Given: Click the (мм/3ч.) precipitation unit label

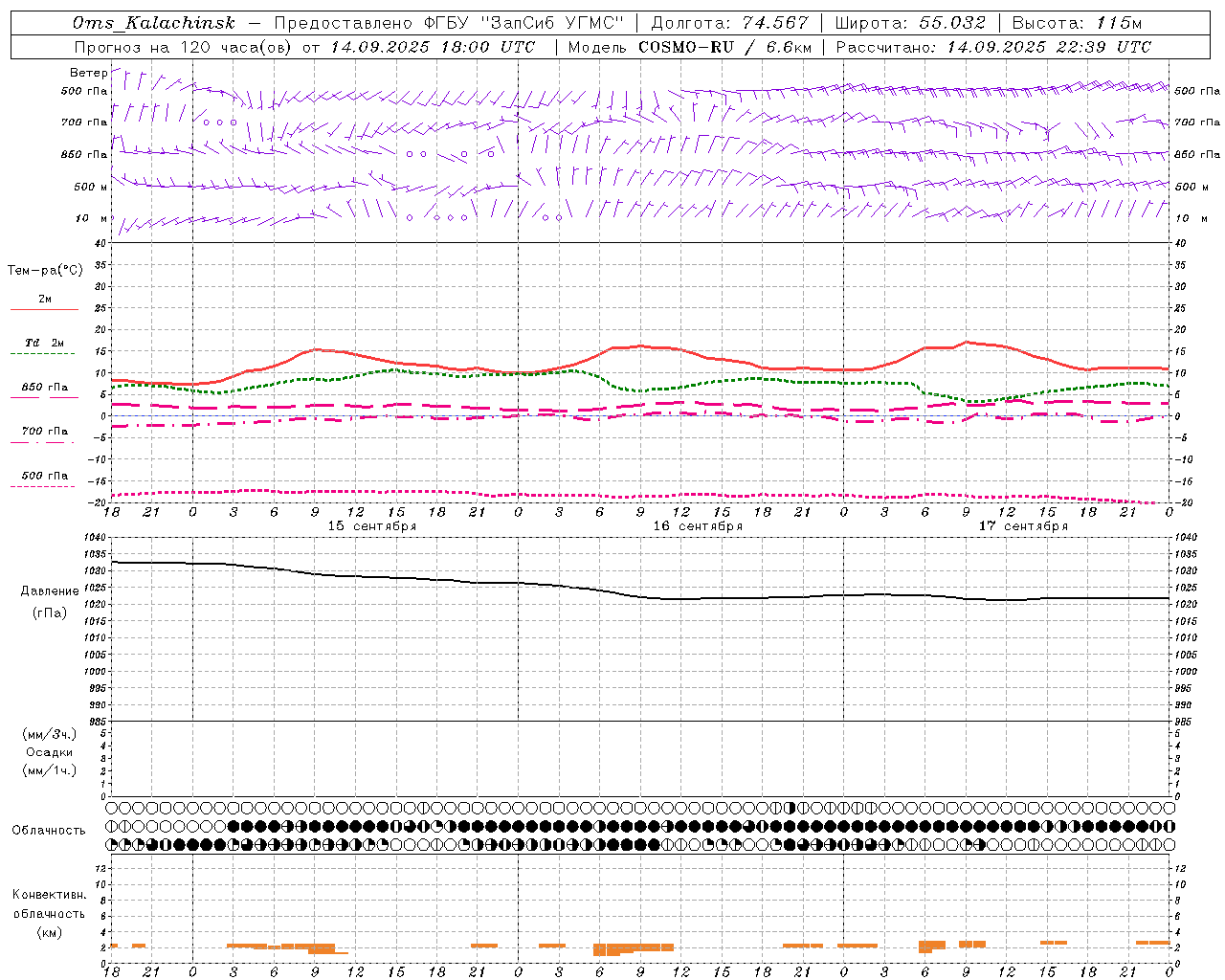Looking at the screenshot, I should [50, 734].
